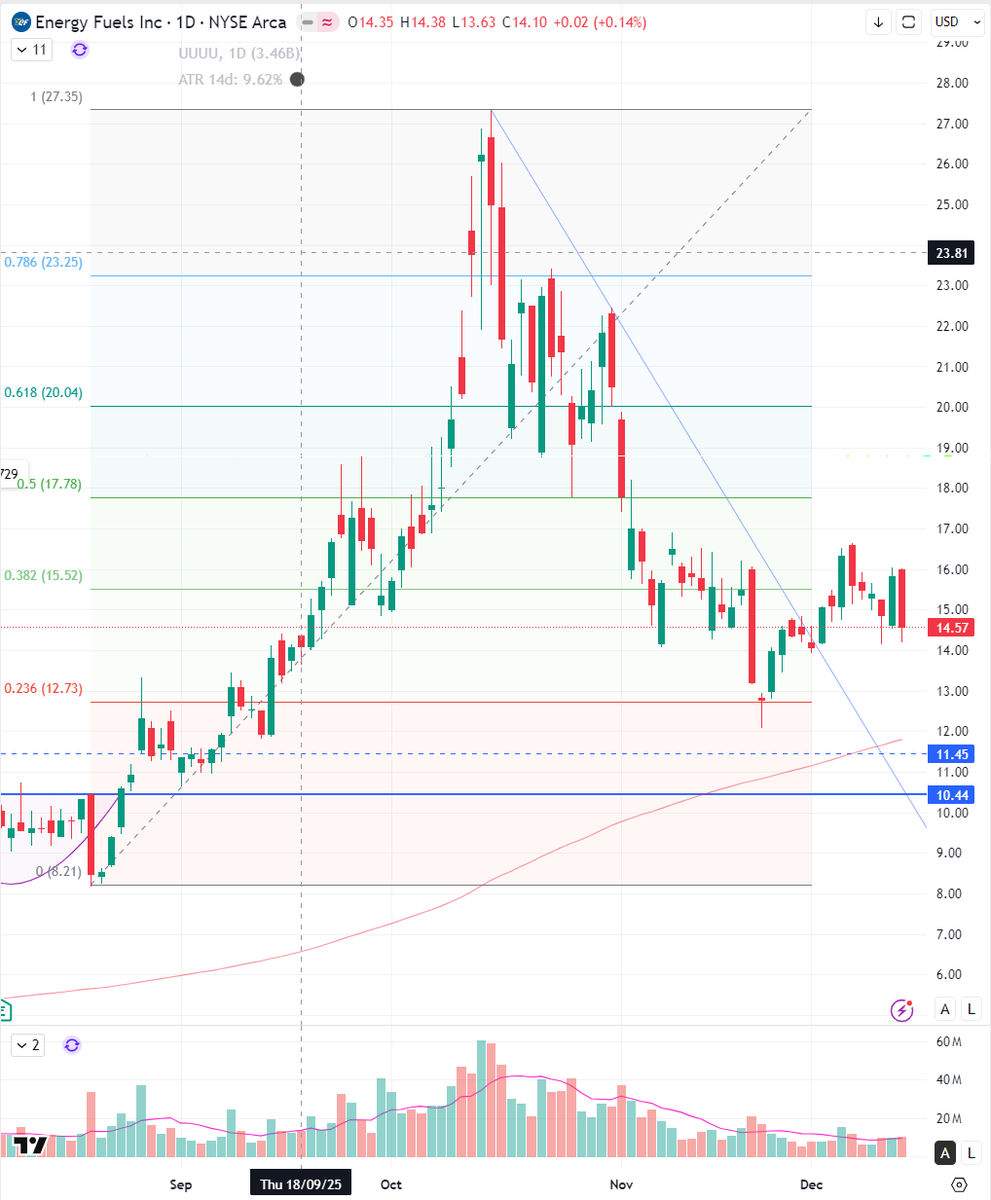
Task: Click the Energy Fuels company logo icon
Action: point(21,22)
